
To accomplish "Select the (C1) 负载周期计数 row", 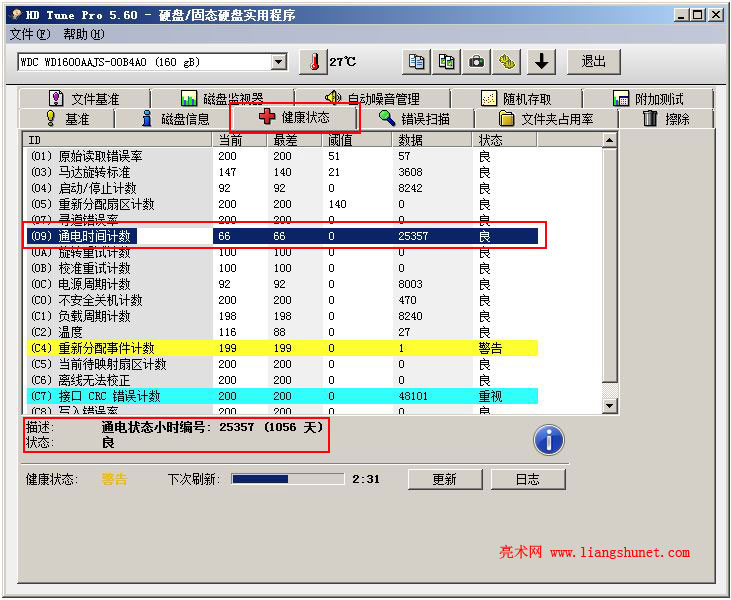I will 282,316.
